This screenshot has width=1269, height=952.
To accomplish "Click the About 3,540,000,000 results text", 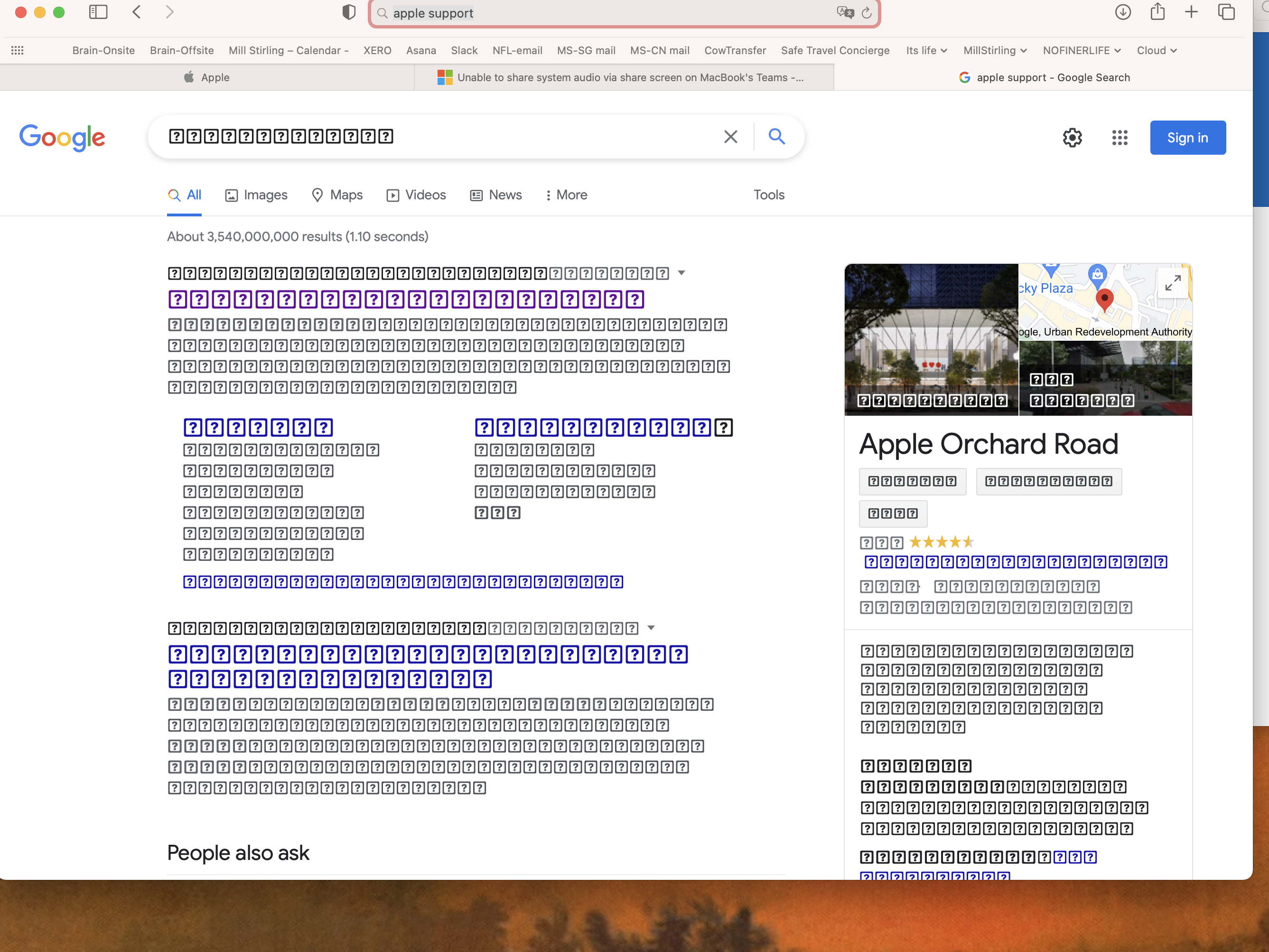I will tap(298, 236).
